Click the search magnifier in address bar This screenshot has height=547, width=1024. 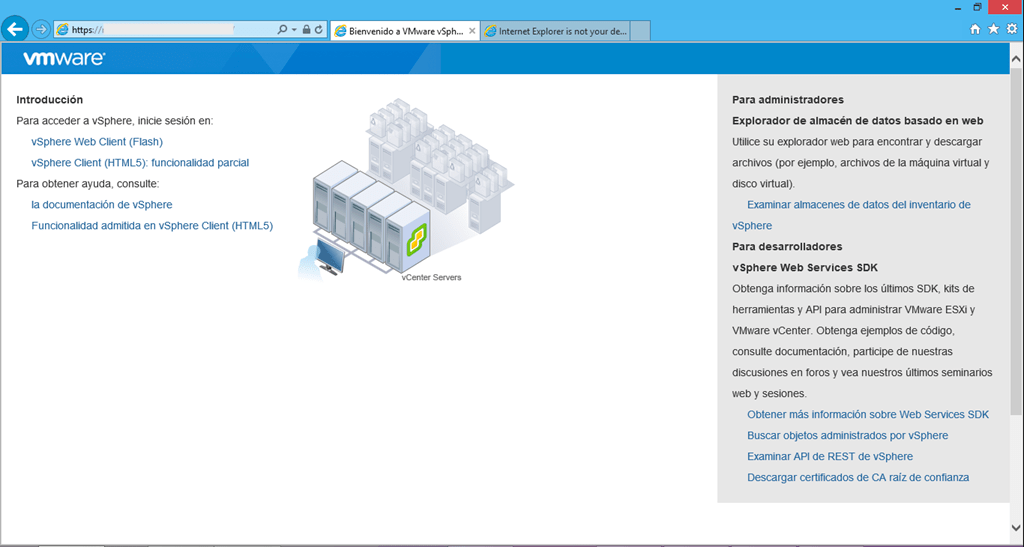click(282, 30)
